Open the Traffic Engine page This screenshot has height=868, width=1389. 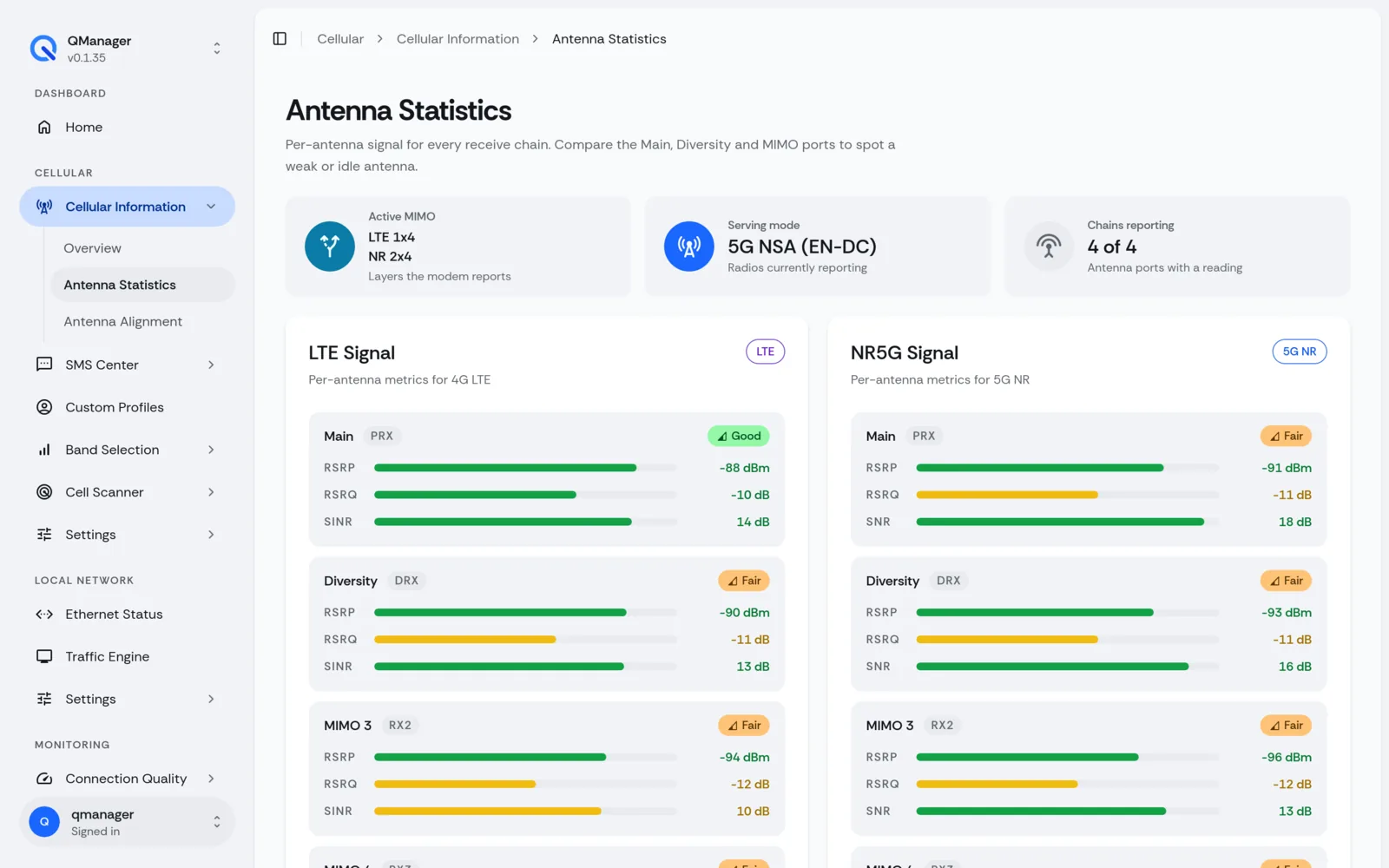pyautogui.click(x=128, y=656)
